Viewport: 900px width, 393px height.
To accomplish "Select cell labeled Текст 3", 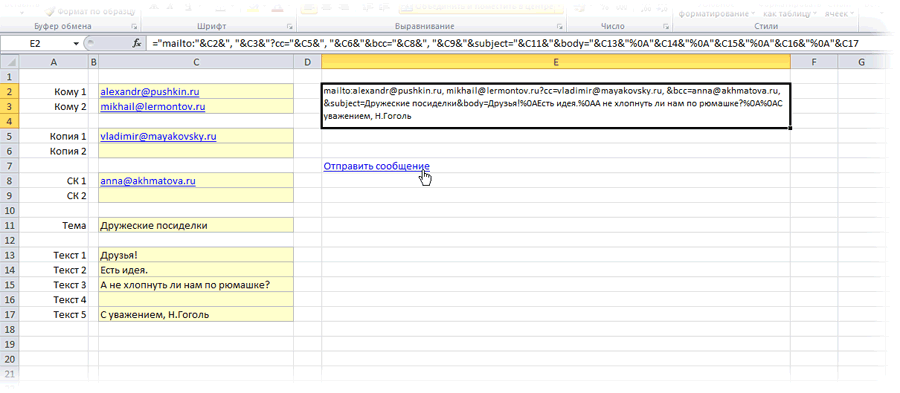I will coord(54,285).
